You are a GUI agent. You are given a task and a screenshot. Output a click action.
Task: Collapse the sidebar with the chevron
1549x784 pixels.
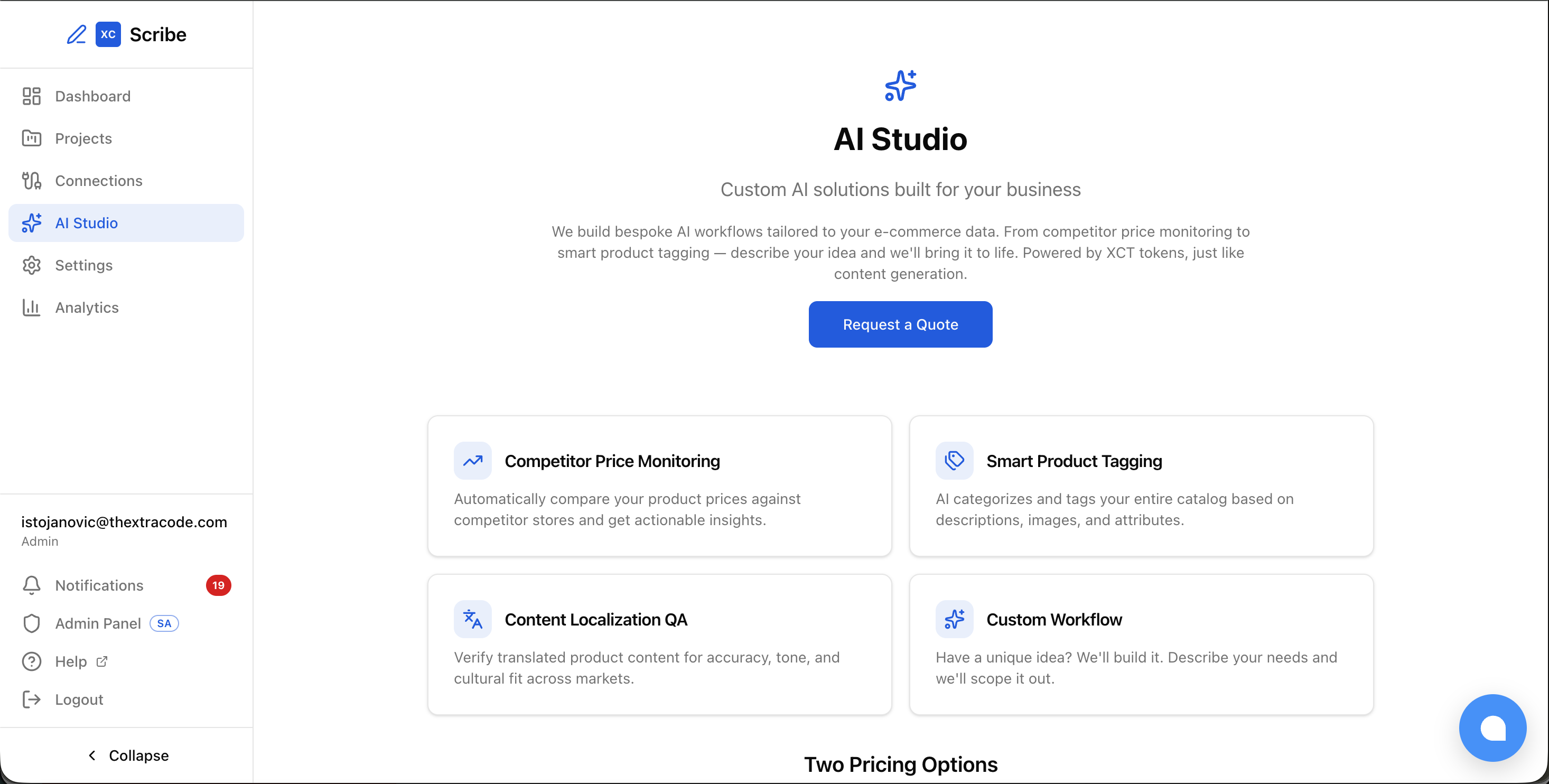pos(92,755)
